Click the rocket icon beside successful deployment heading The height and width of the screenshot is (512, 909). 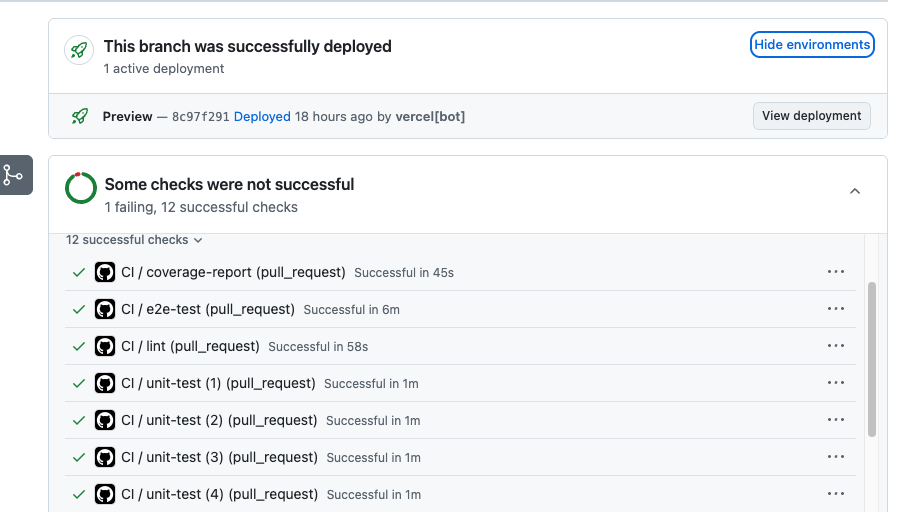click(79, 50)
